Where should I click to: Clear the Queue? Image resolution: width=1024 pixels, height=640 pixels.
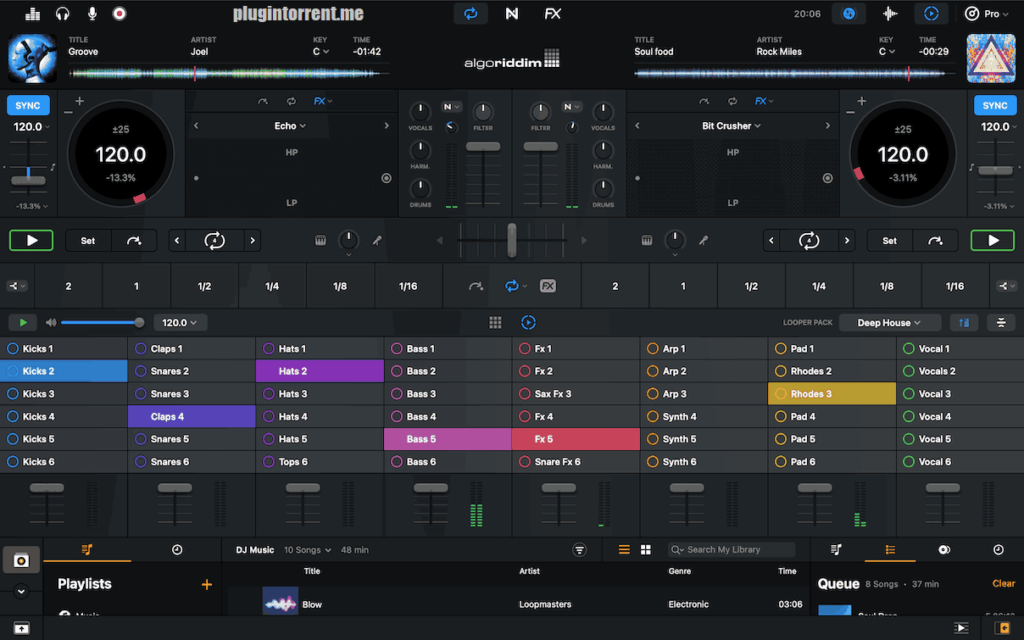(x=1003, y=584)
